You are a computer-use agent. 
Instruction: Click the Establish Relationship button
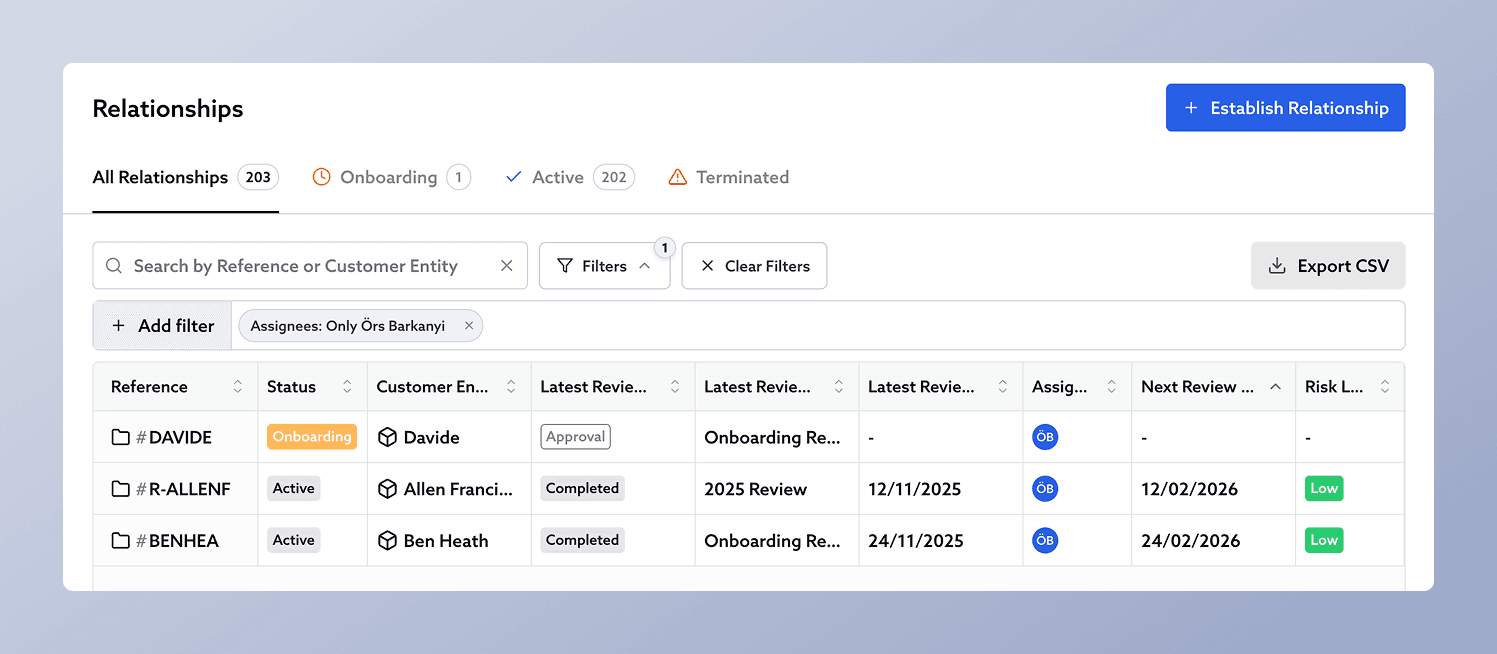1285,107
